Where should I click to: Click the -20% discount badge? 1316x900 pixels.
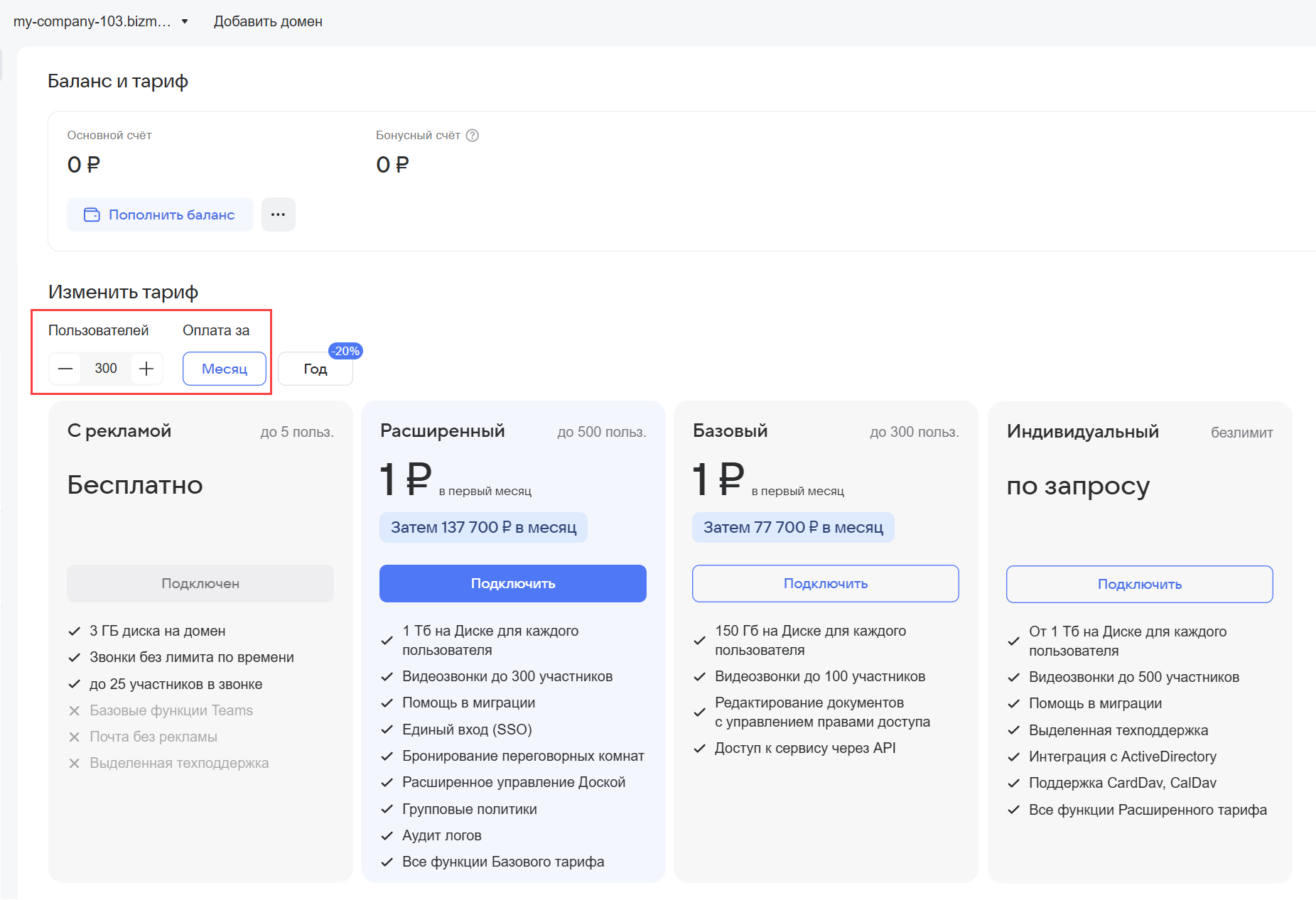click(345, 351)
